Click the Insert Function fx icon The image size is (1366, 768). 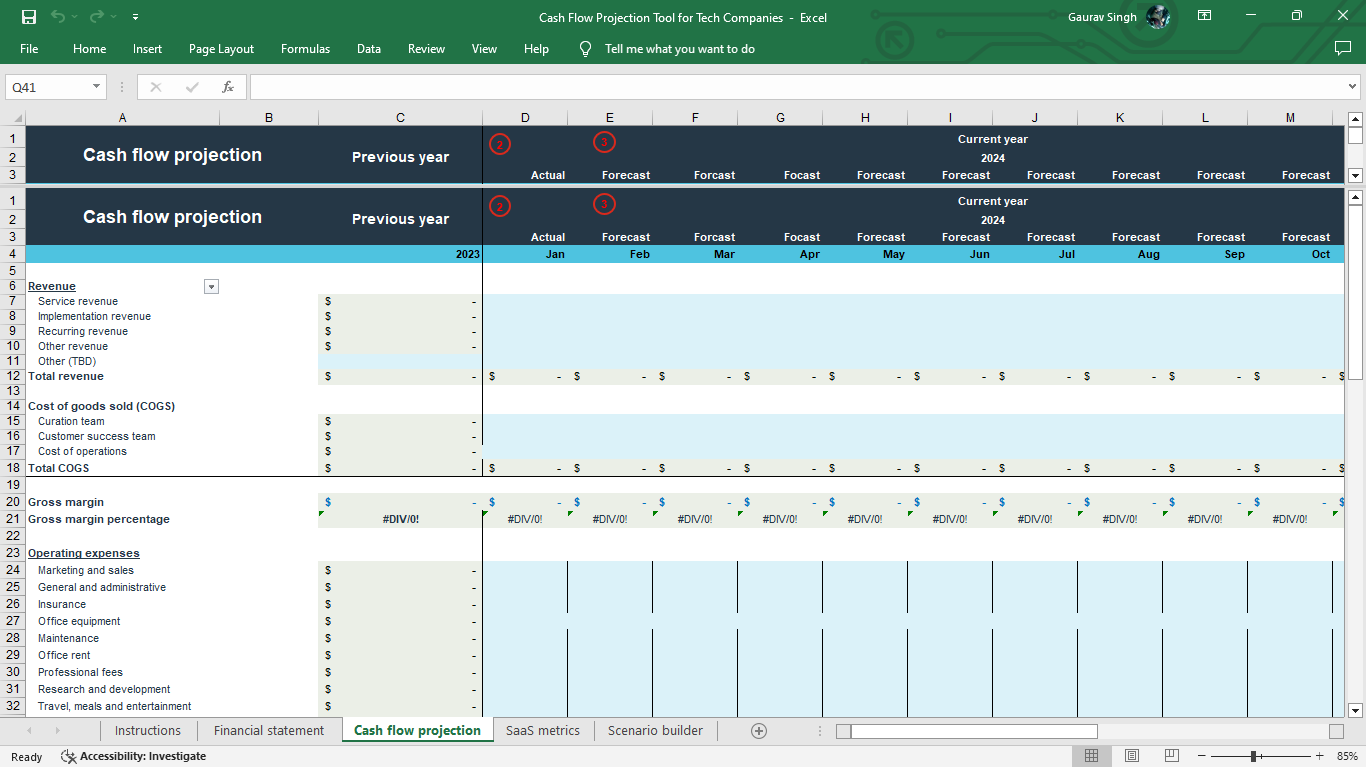coord(228,86)
